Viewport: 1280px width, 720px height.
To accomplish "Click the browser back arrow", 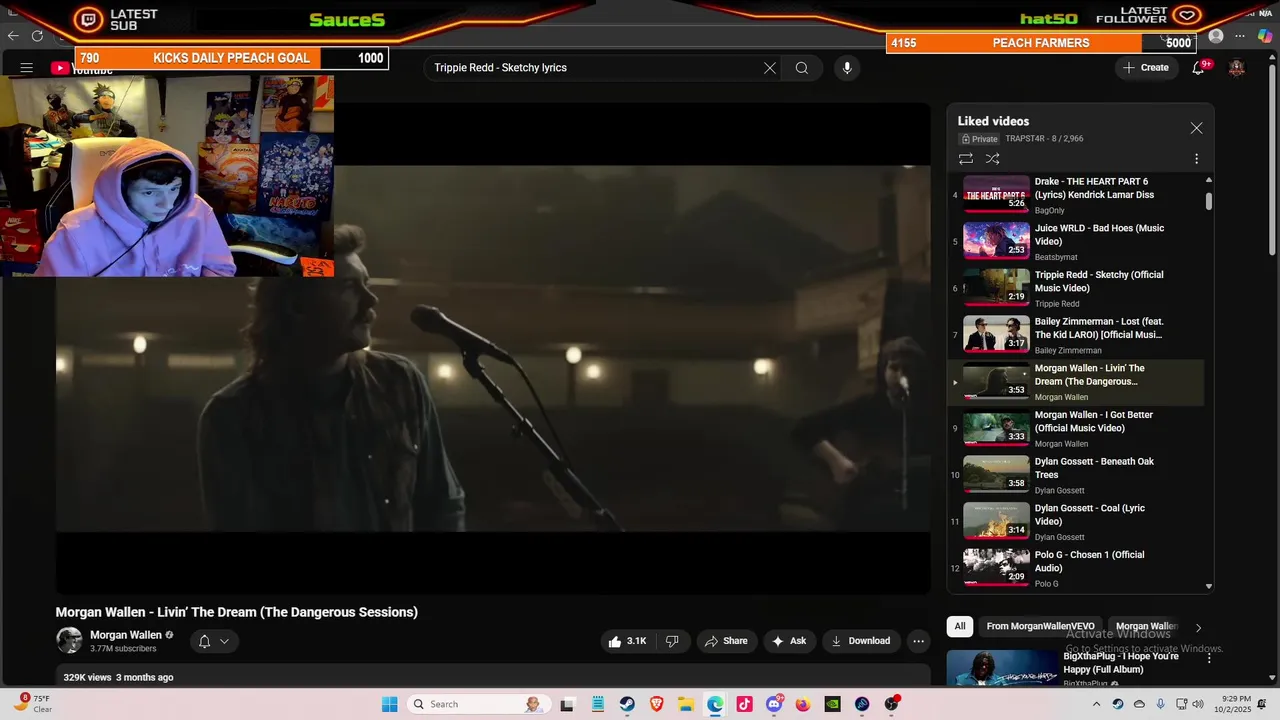I will [13, 36].
